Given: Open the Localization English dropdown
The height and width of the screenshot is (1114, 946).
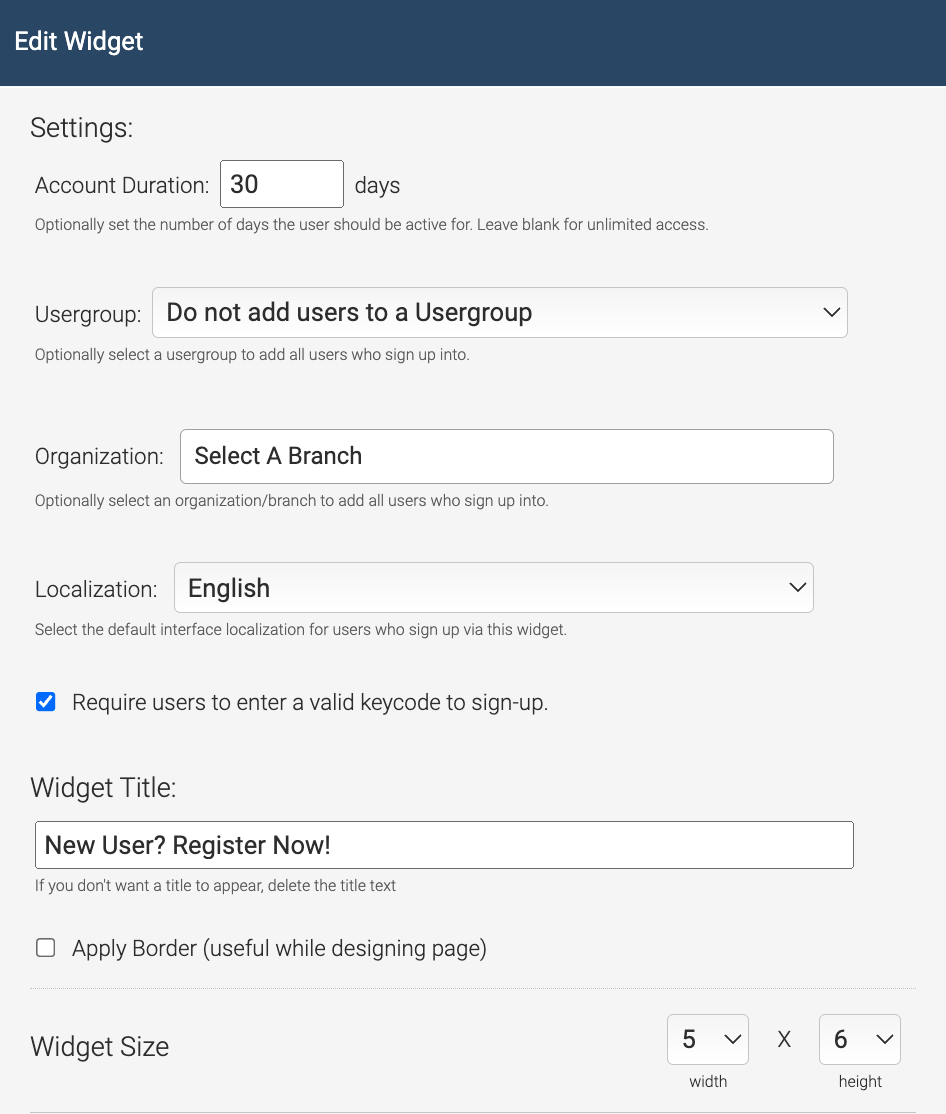Looking at the screenshot, I should click(x=494, y=588).
